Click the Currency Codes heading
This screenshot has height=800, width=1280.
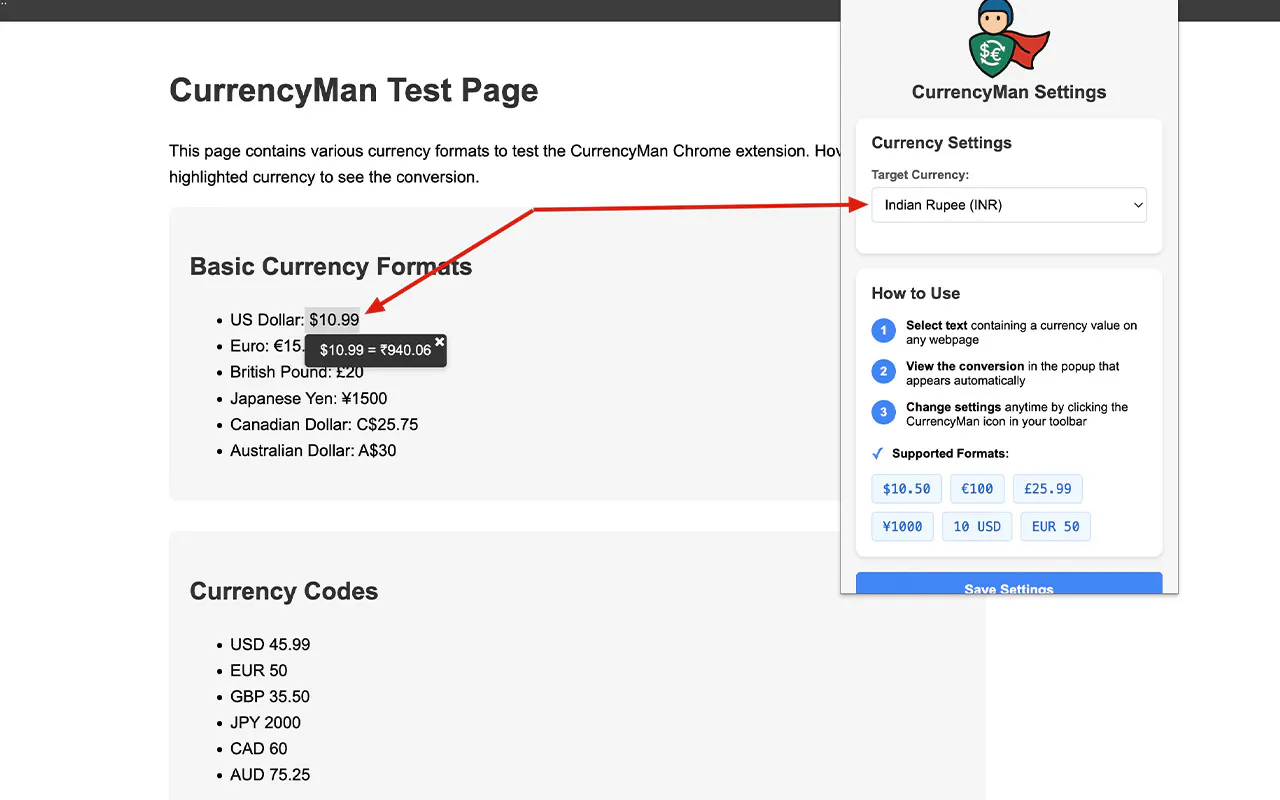click(x=284, y=591)
